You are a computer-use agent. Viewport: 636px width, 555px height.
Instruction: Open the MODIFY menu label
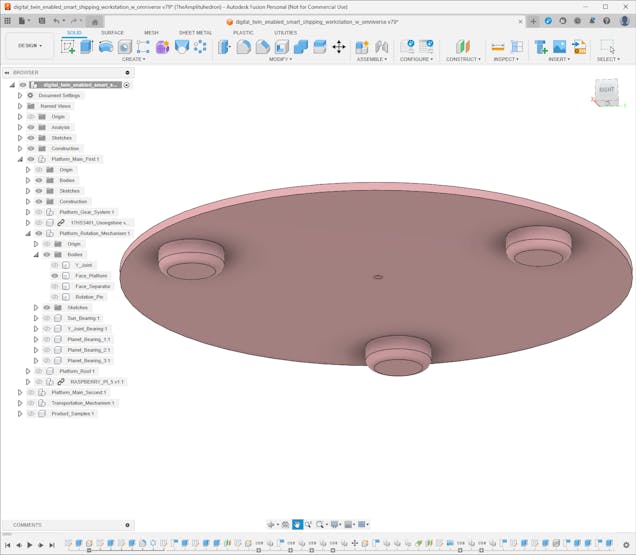(x=281, y=59)
